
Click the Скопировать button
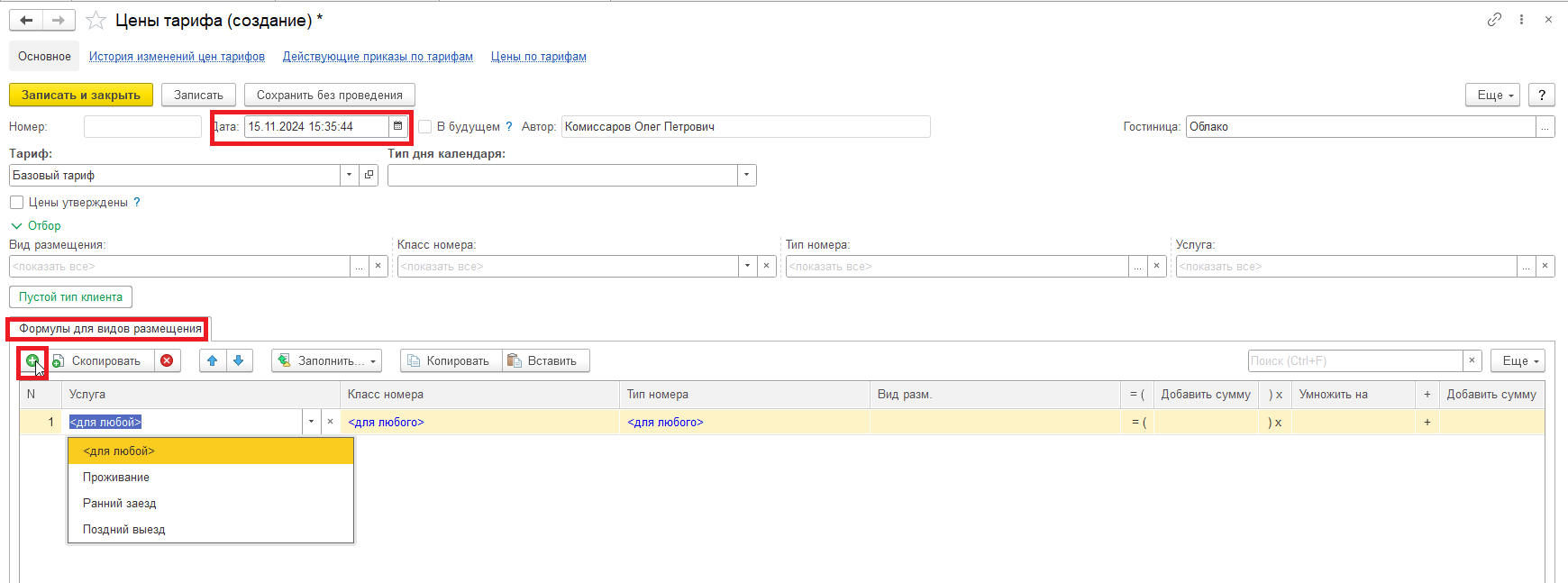coord(102,361)
